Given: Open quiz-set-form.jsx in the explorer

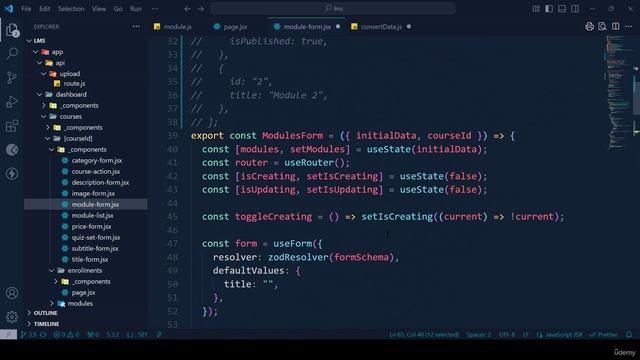Looking at the screenshot, I should point(96,237).
